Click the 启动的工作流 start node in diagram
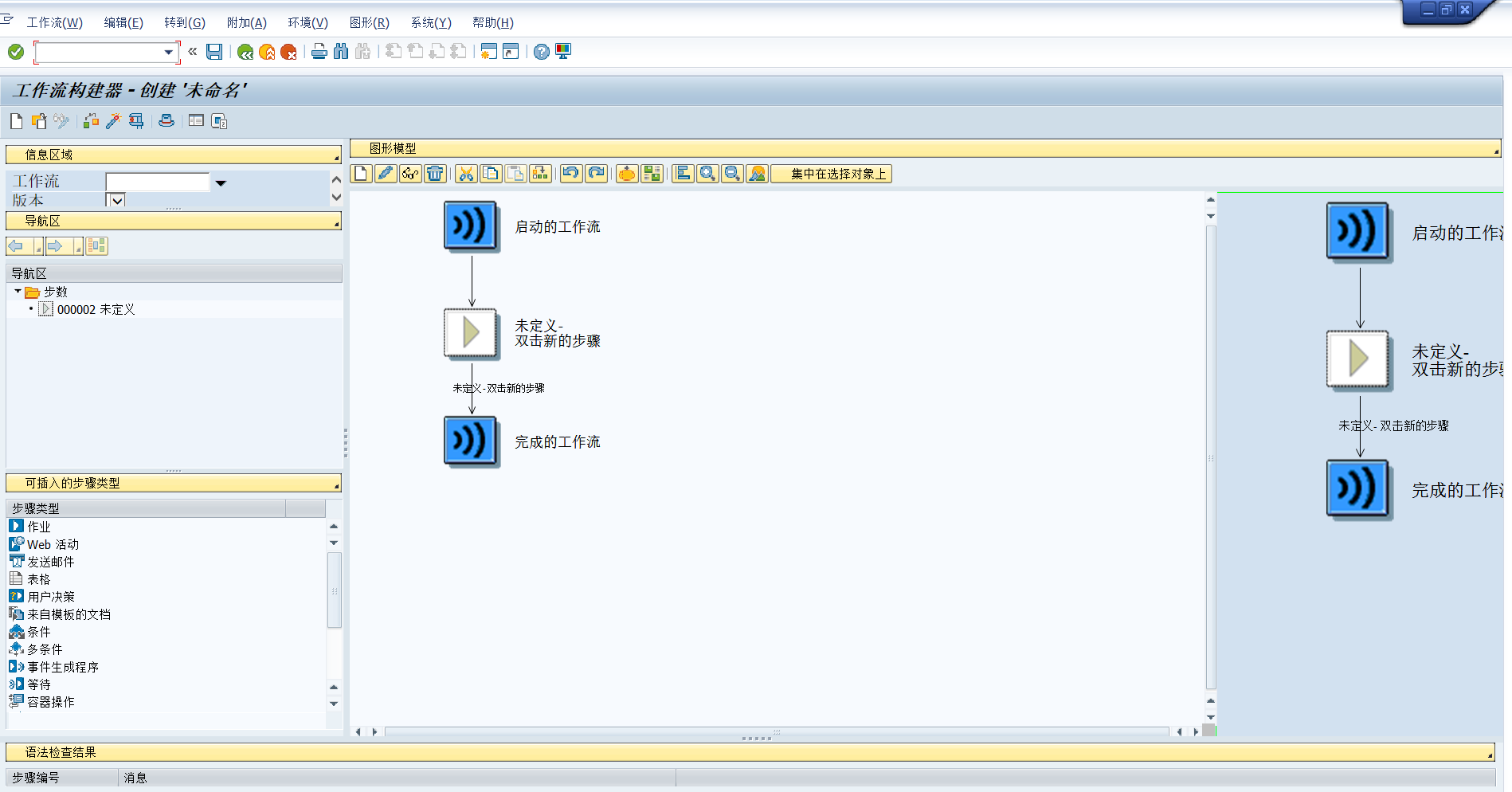Viewport: 1512px width, 792px height. tap(471, 226)
